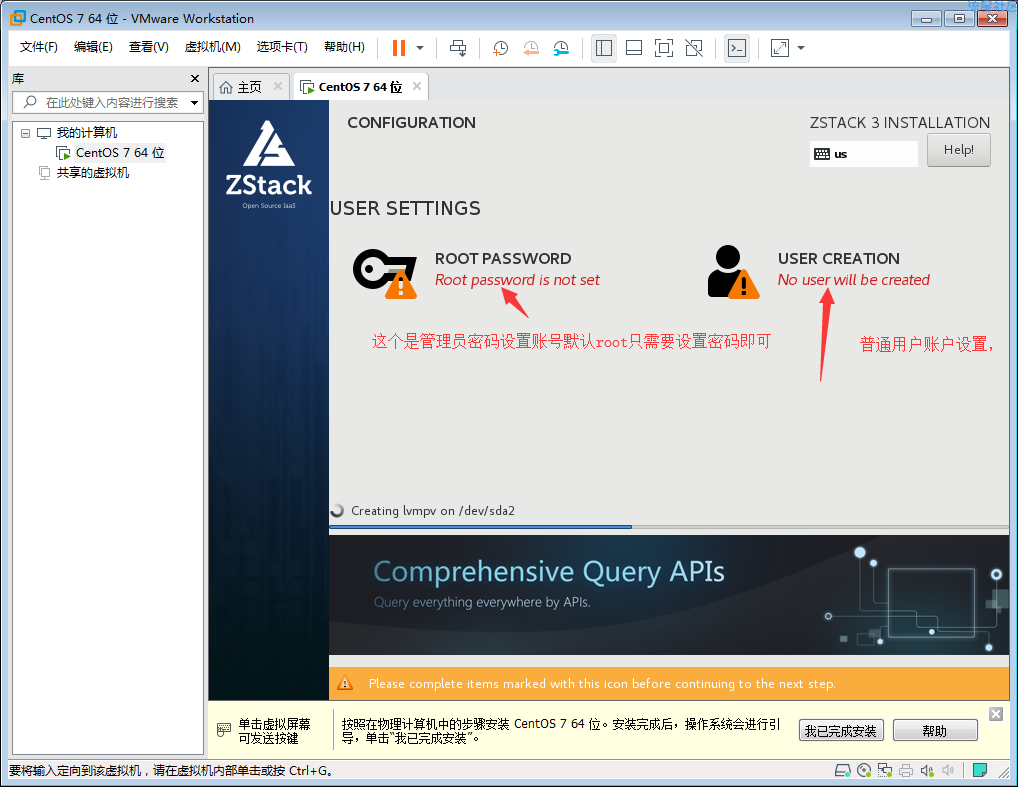This screenshot has height=787, width=1018.
Task: Click the USER SETTINGS heading text
Action: (x=405, y=208)
